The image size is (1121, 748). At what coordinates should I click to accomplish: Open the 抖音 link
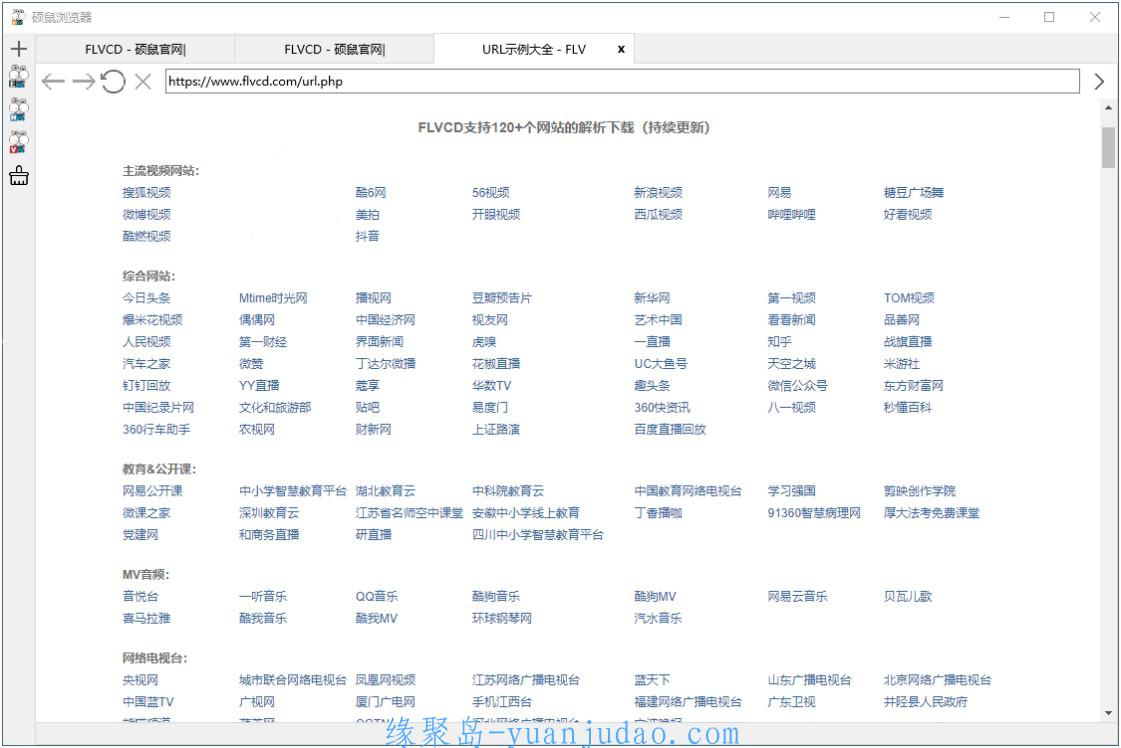click(x=367, y=236)
